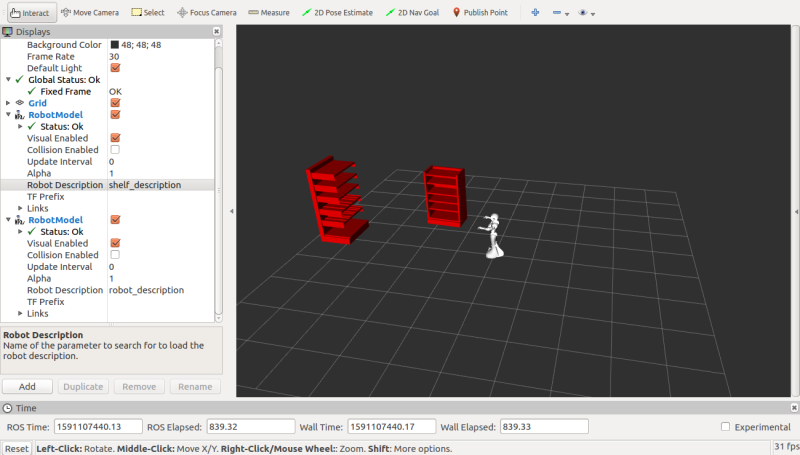The height and width of the screenshot is (455, 800).
Task: Activate the Focus Camera tool
Action: coord(207,13)
